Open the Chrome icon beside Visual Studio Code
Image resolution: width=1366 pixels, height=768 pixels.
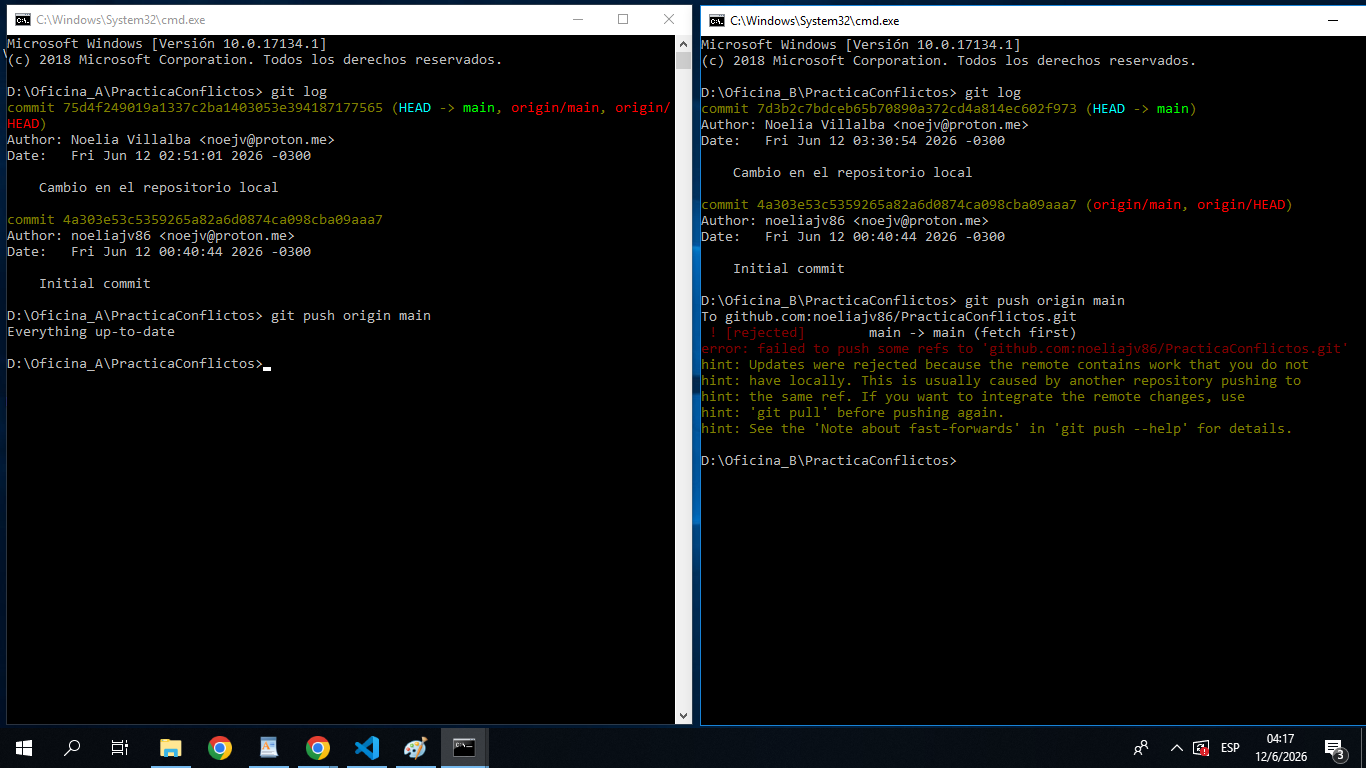coord(318,747)
